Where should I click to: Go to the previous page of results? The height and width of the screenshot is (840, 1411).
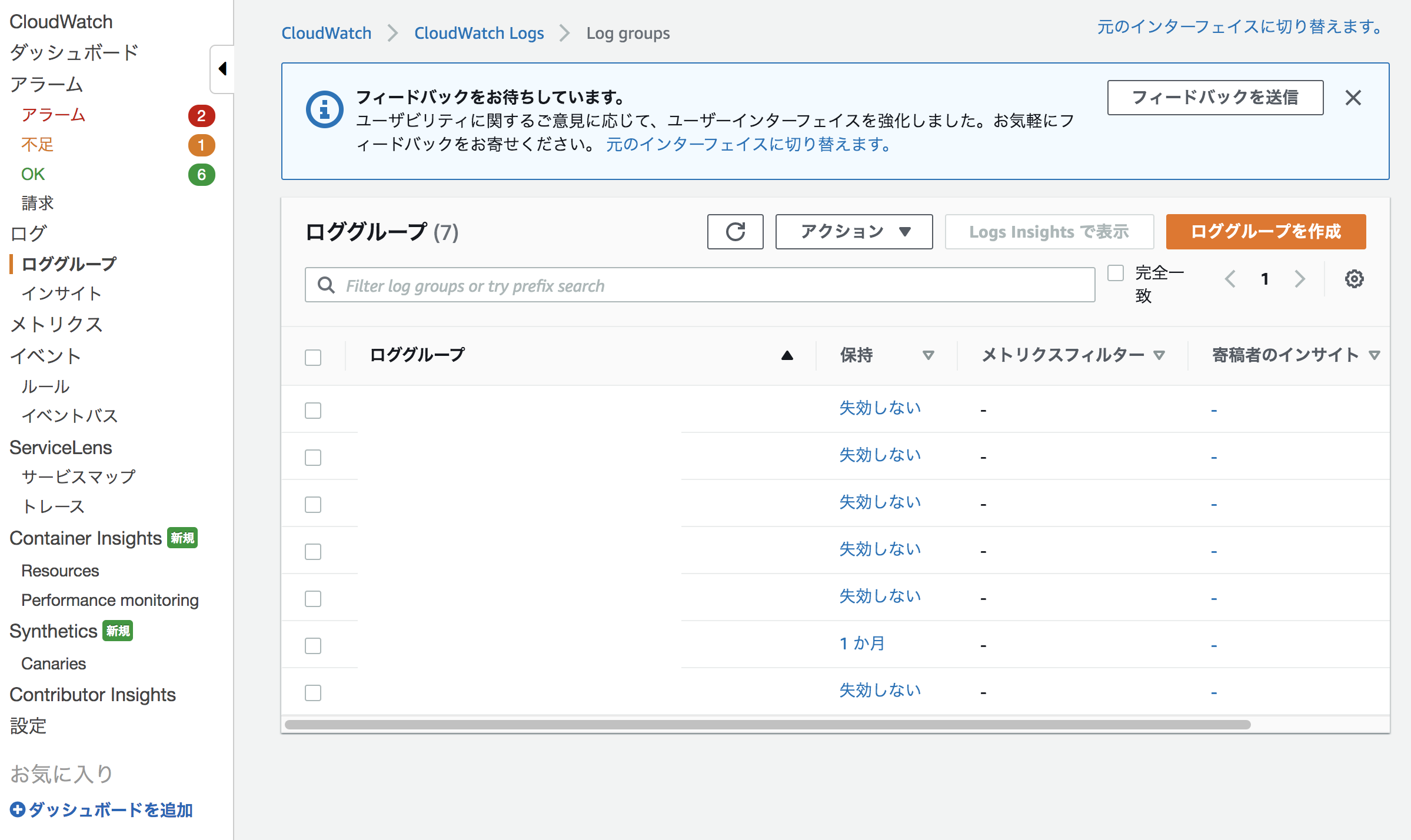(x=1229, y=279)
